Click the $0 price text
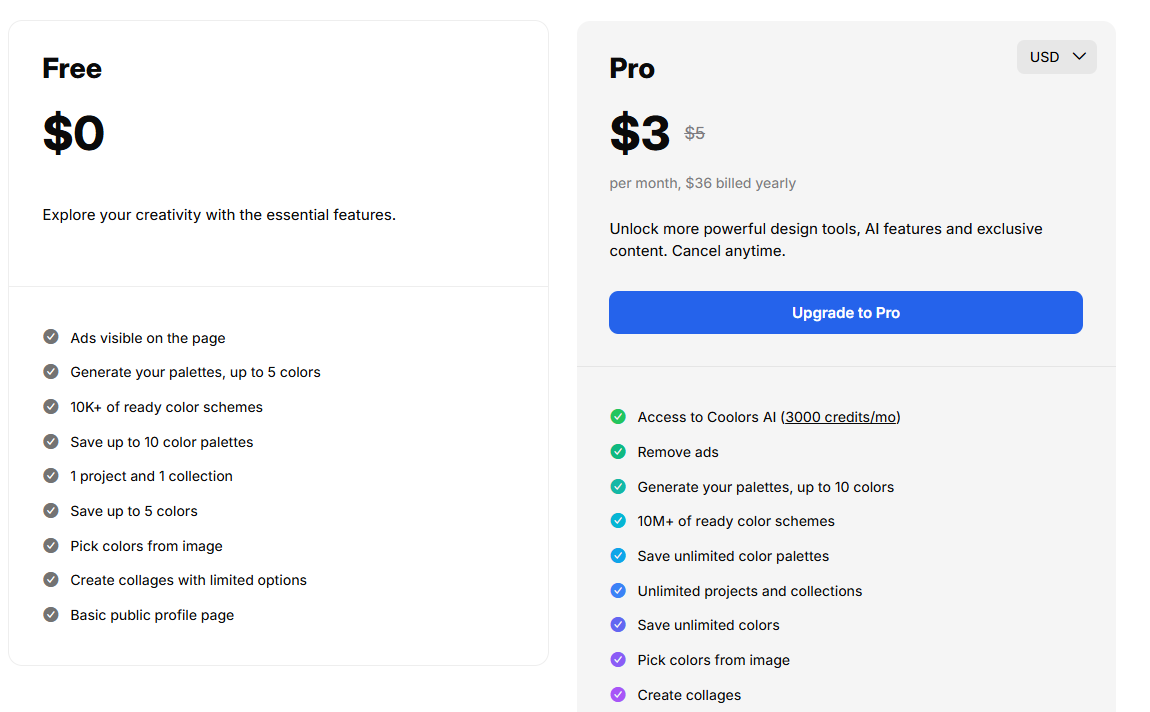Viewport: 1150px width, 712px height. [x=73, y=133]
